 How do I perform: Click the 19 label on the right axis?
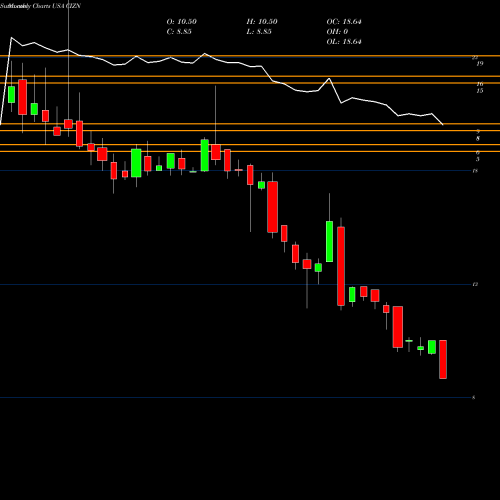point(480,64)
